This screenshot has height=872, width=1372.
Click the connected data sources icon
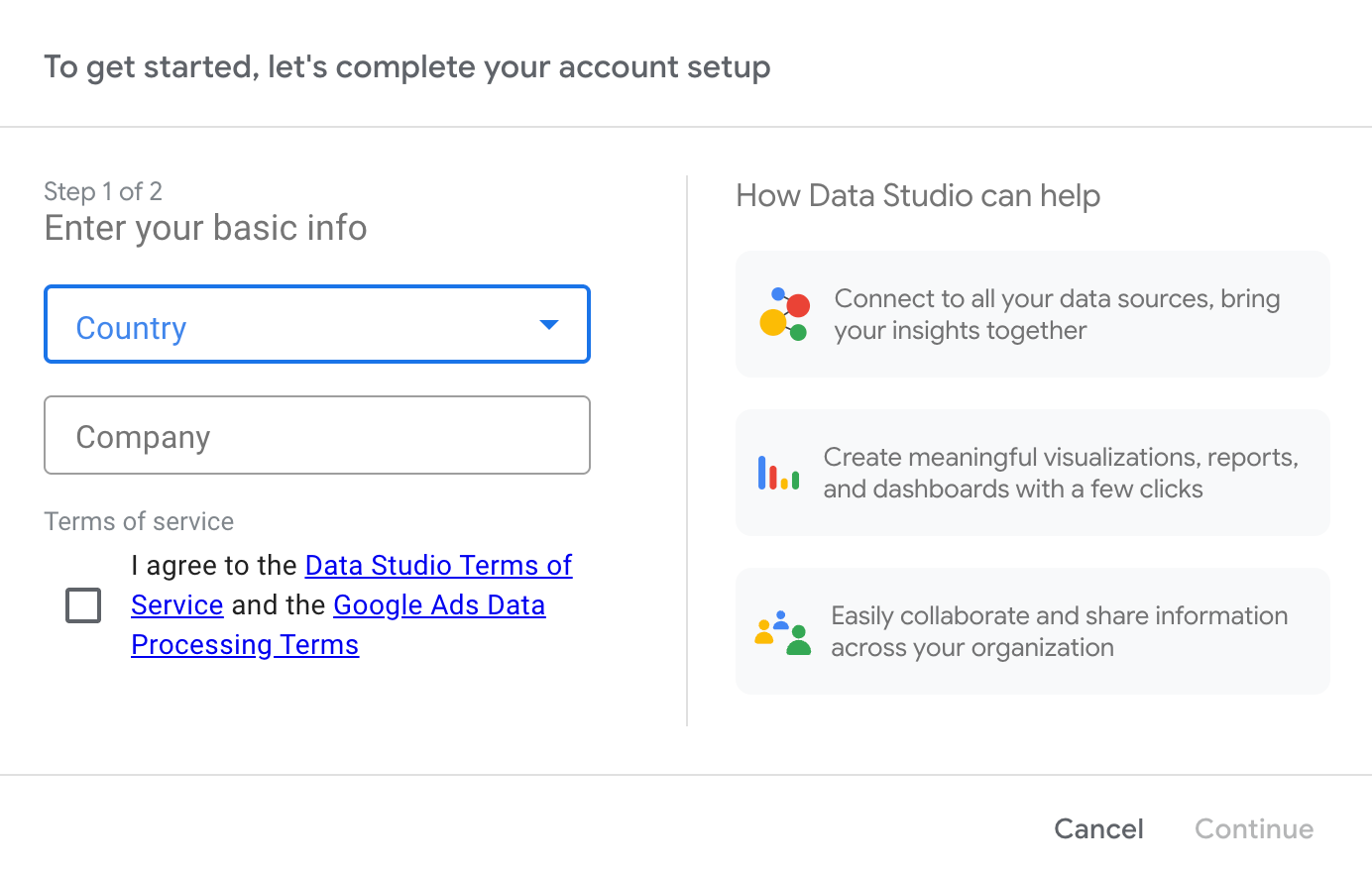point(785,314)
